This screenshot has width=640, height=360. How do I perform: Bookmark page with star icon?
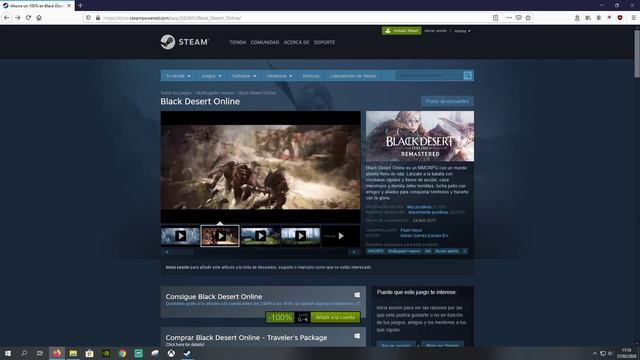tap(528, 18)
